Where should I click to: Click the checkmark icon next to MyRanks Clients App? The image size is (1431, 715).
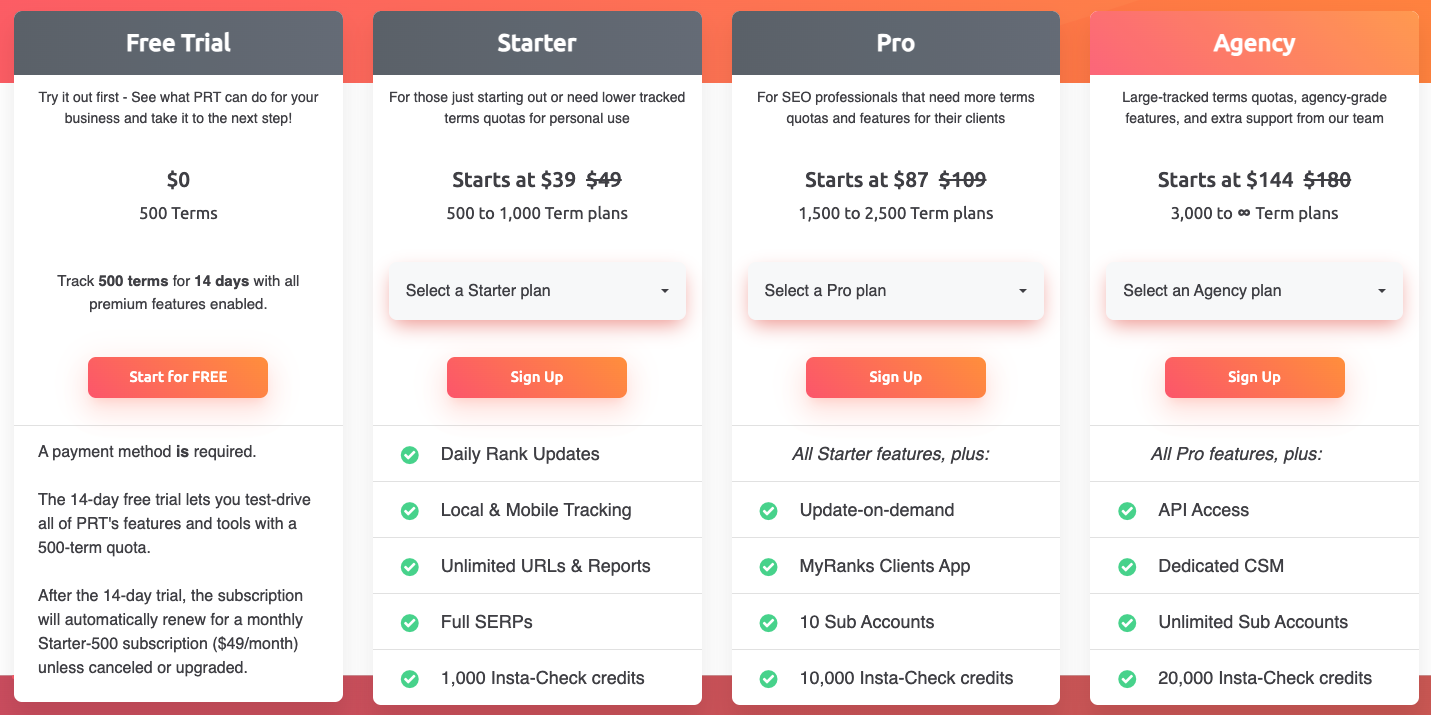(769, 567)
